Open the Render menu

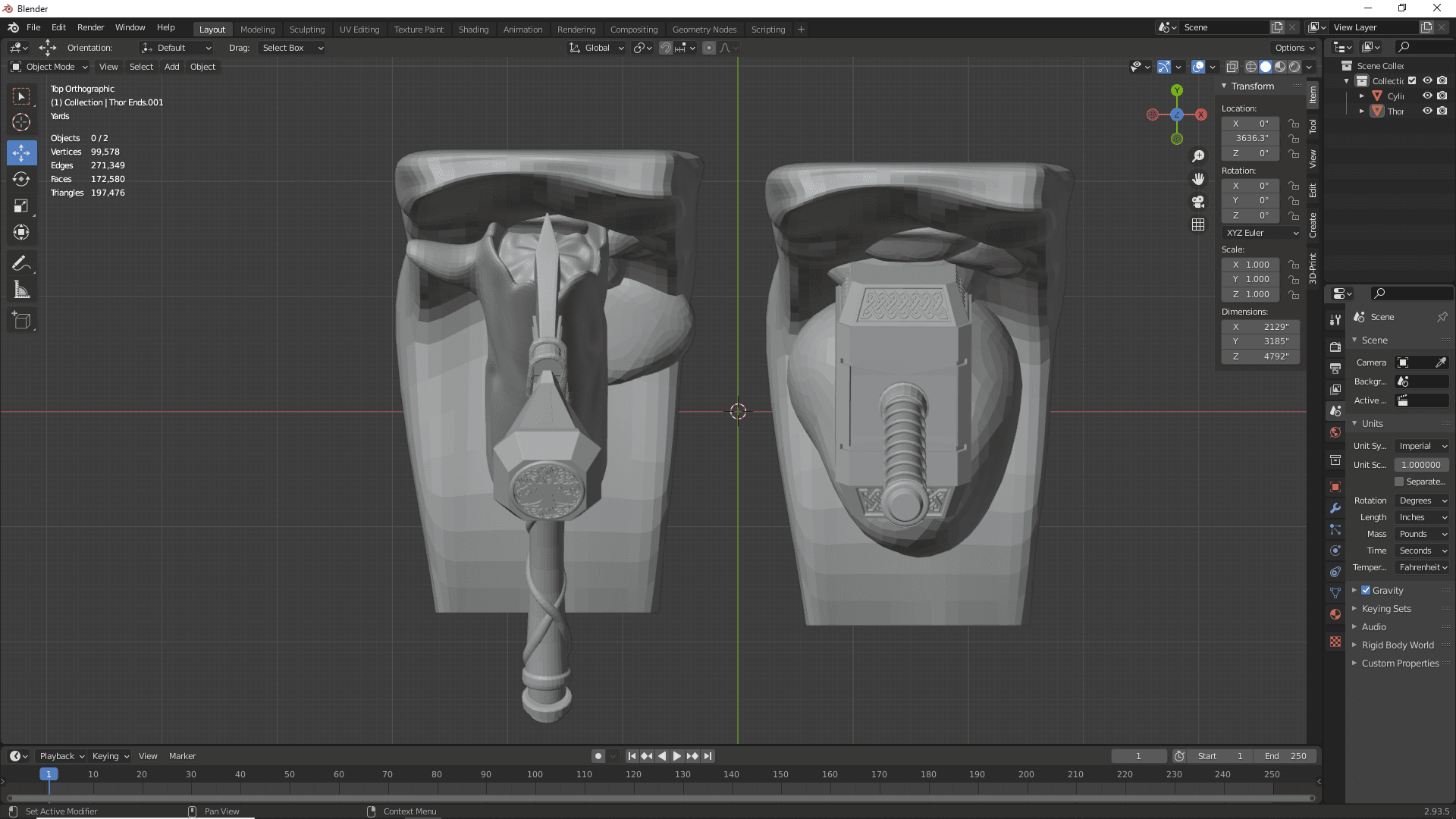click(x=90, y=27)
